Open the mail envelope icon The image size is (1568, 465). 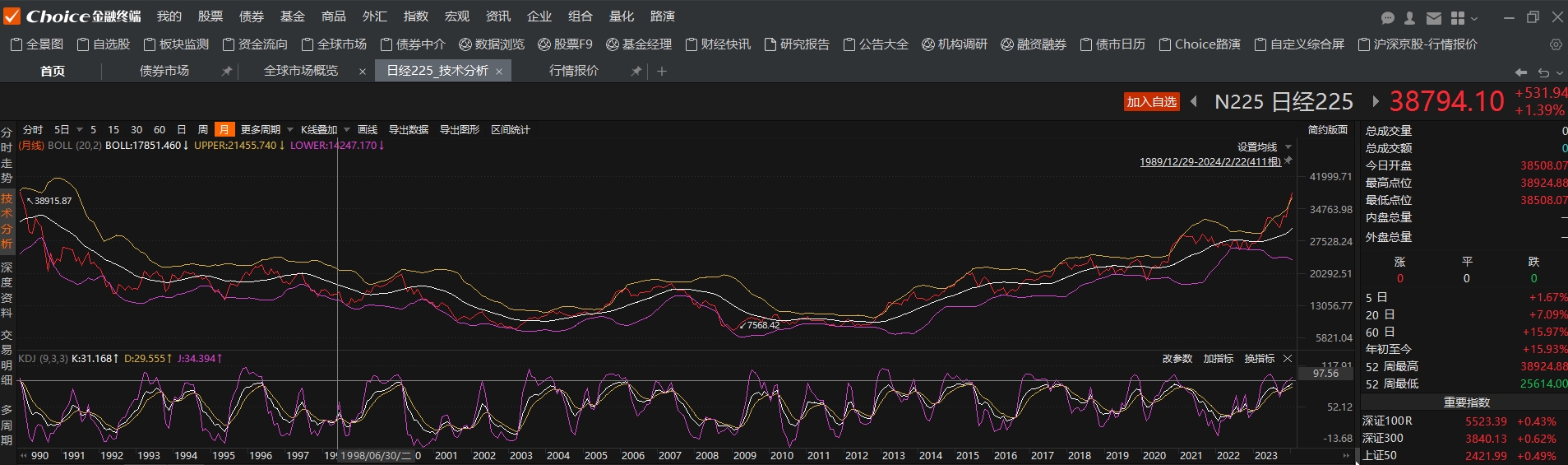coord(1434,17)
